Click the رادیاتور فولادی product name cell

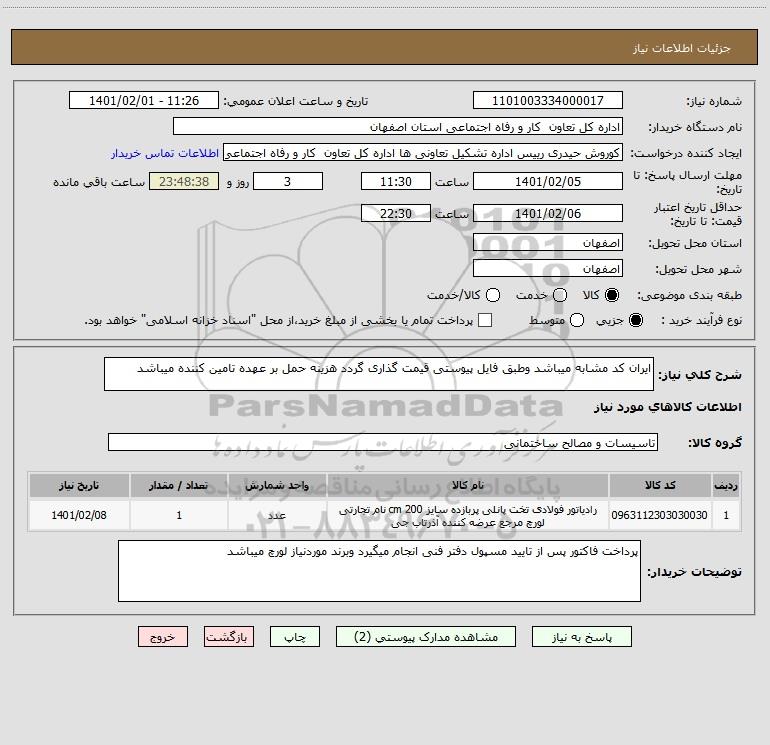pos(468,516)
